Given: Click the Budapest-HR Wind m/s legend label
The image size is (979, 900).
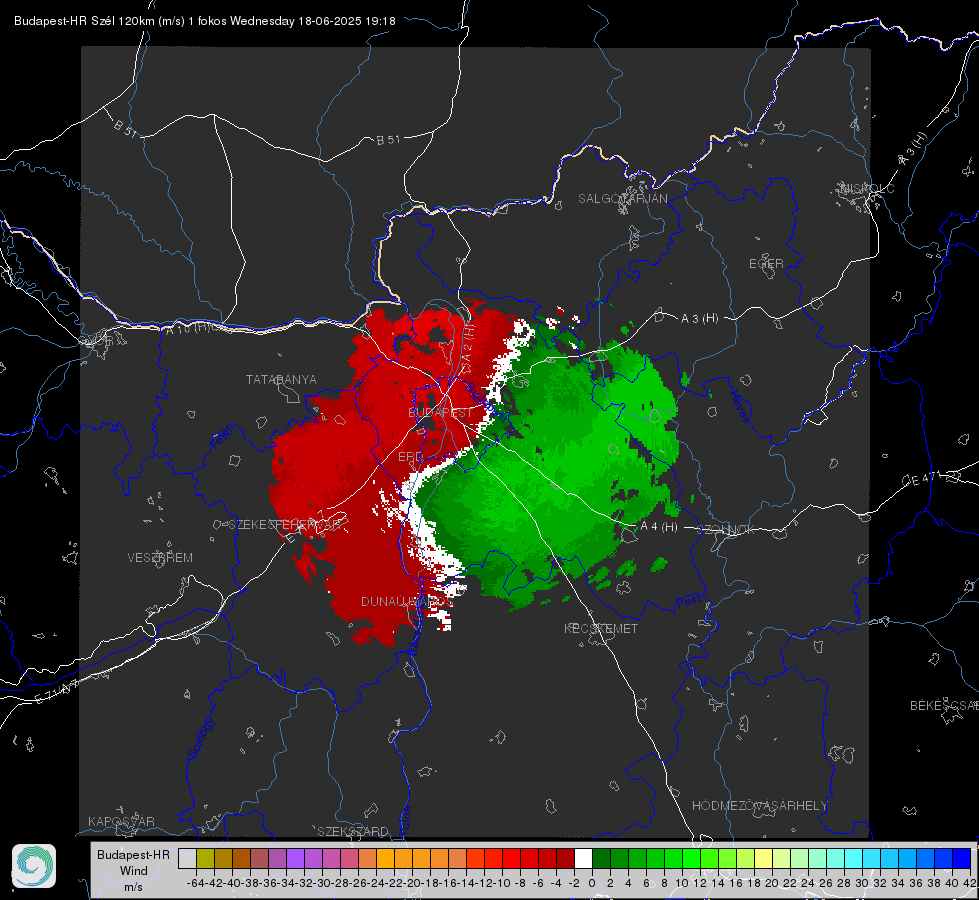Looking at the screenshot, I should [x=133, y=871].
